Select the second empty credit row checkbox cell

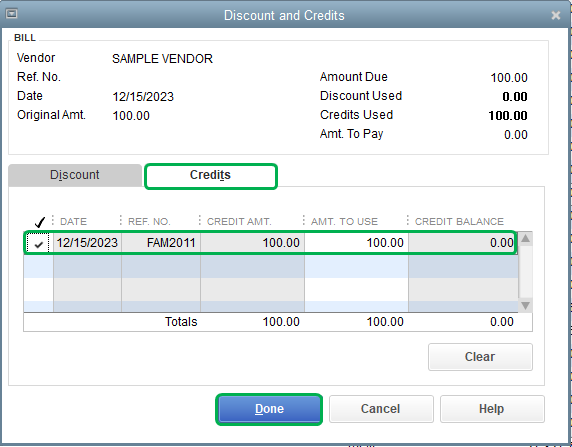click(x=39, y=289)
